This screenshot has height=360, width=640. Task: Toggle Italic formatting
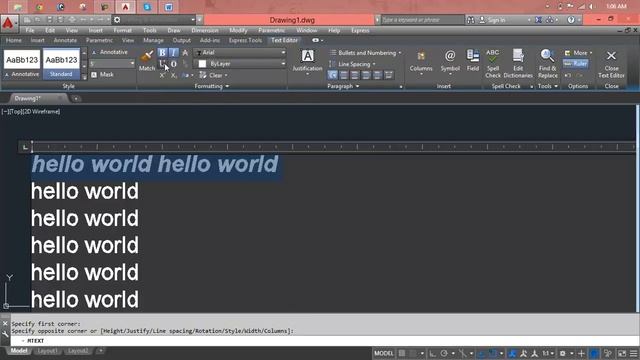pyautogui.click(x=173, y=53)
